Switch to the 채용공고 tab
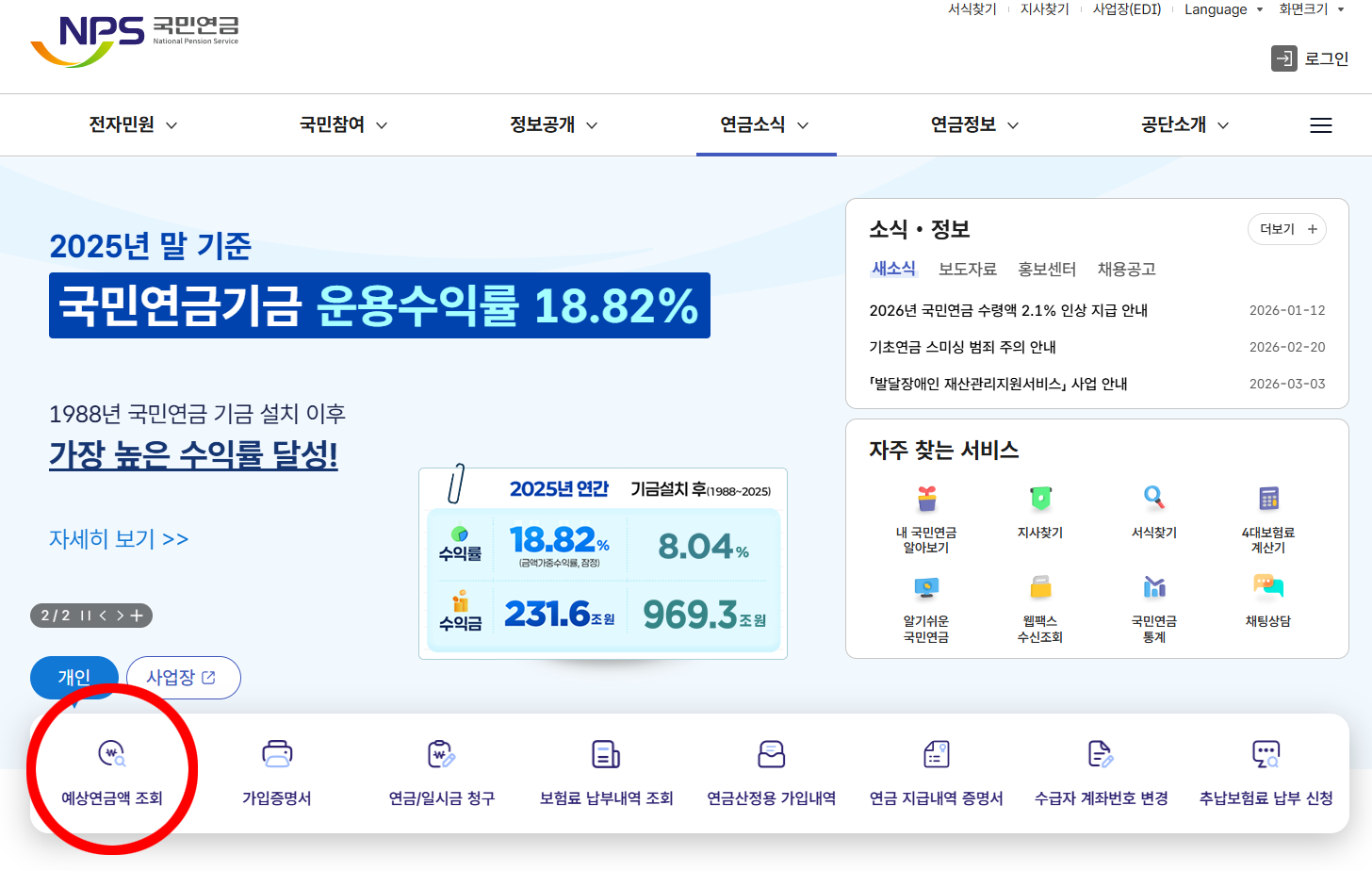The image size is (1372, 871). click(1126, 269)
